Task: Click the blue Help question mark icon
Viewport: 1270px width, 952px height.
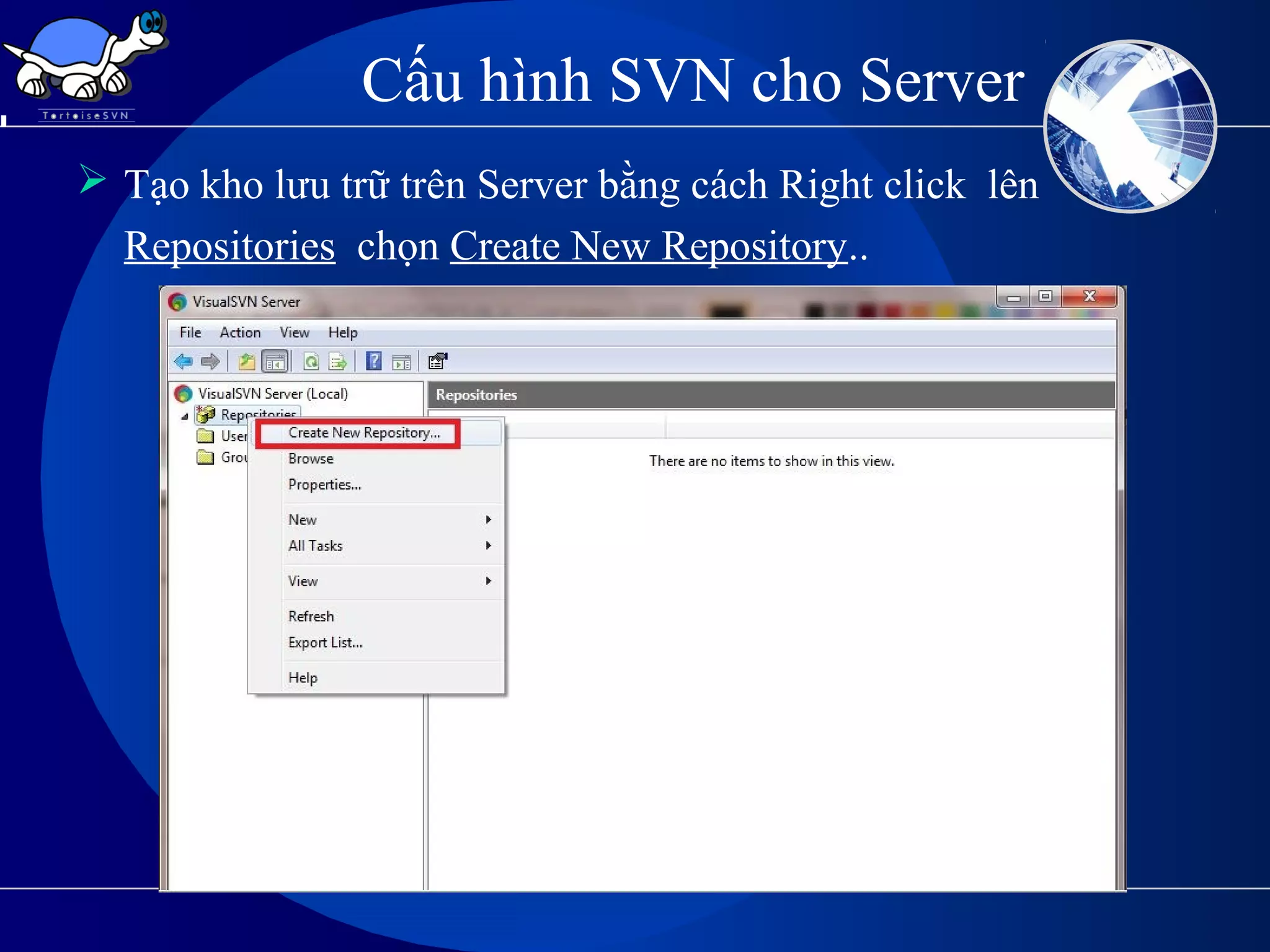Action: [x=374, y=361]
